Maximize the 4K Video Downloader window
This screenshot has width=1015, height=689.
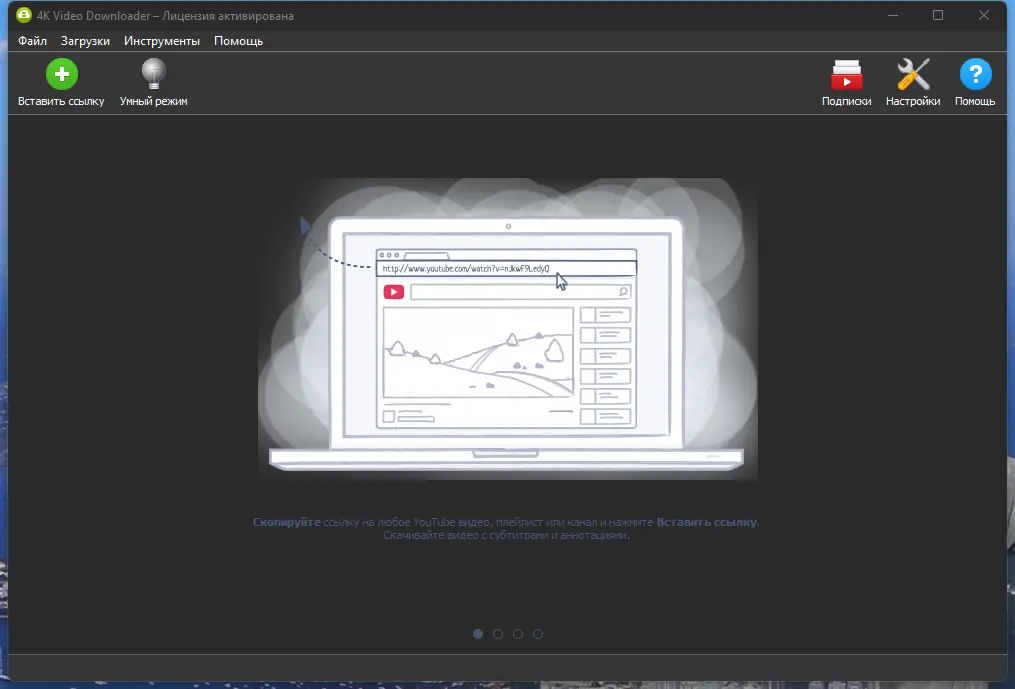[x=938, y=15]
